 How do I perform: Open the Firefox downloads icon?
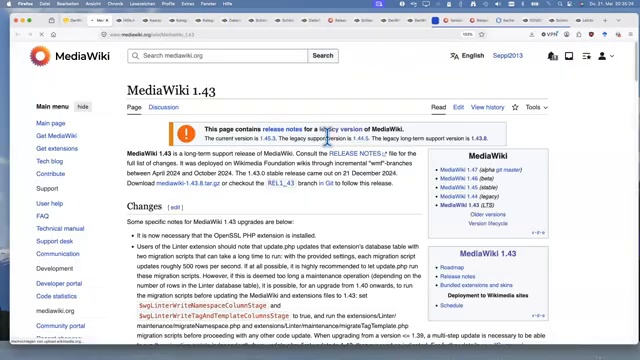531,35
